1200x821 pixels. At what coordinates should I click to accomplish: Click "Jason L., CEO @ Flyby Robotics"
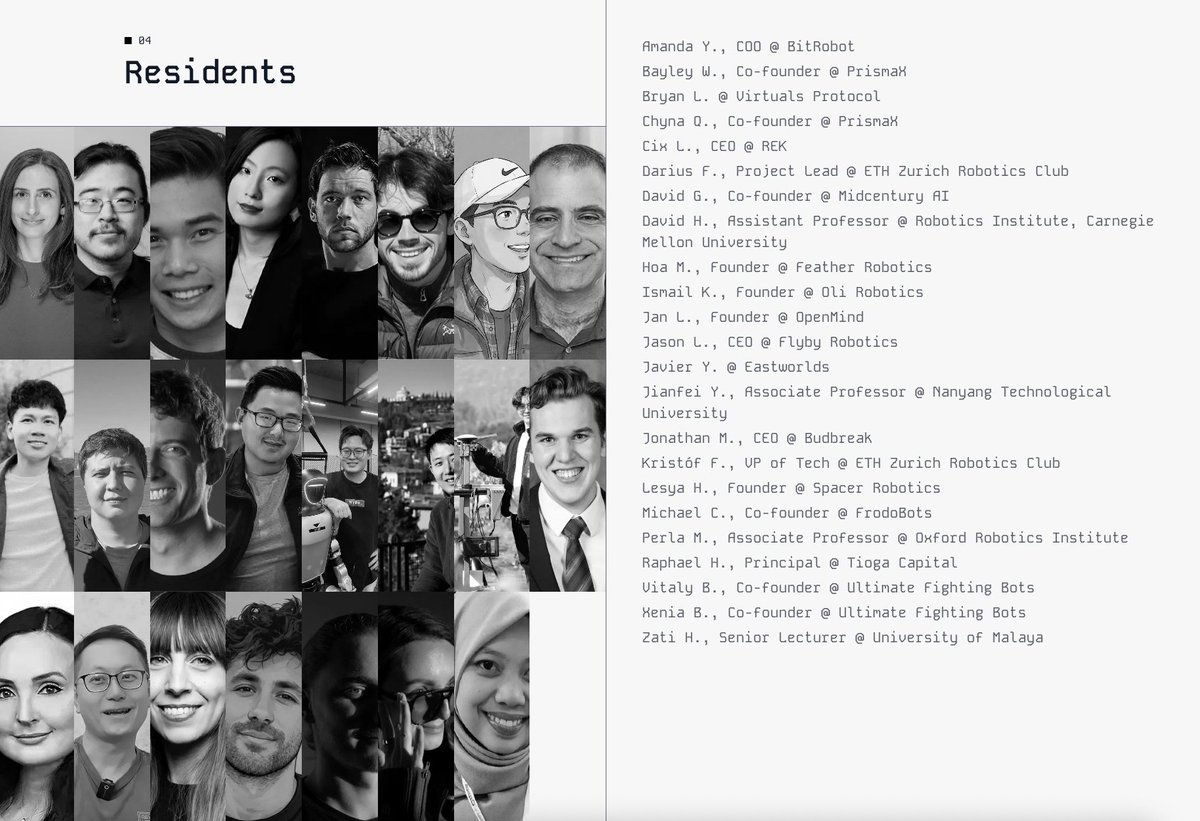769,342
